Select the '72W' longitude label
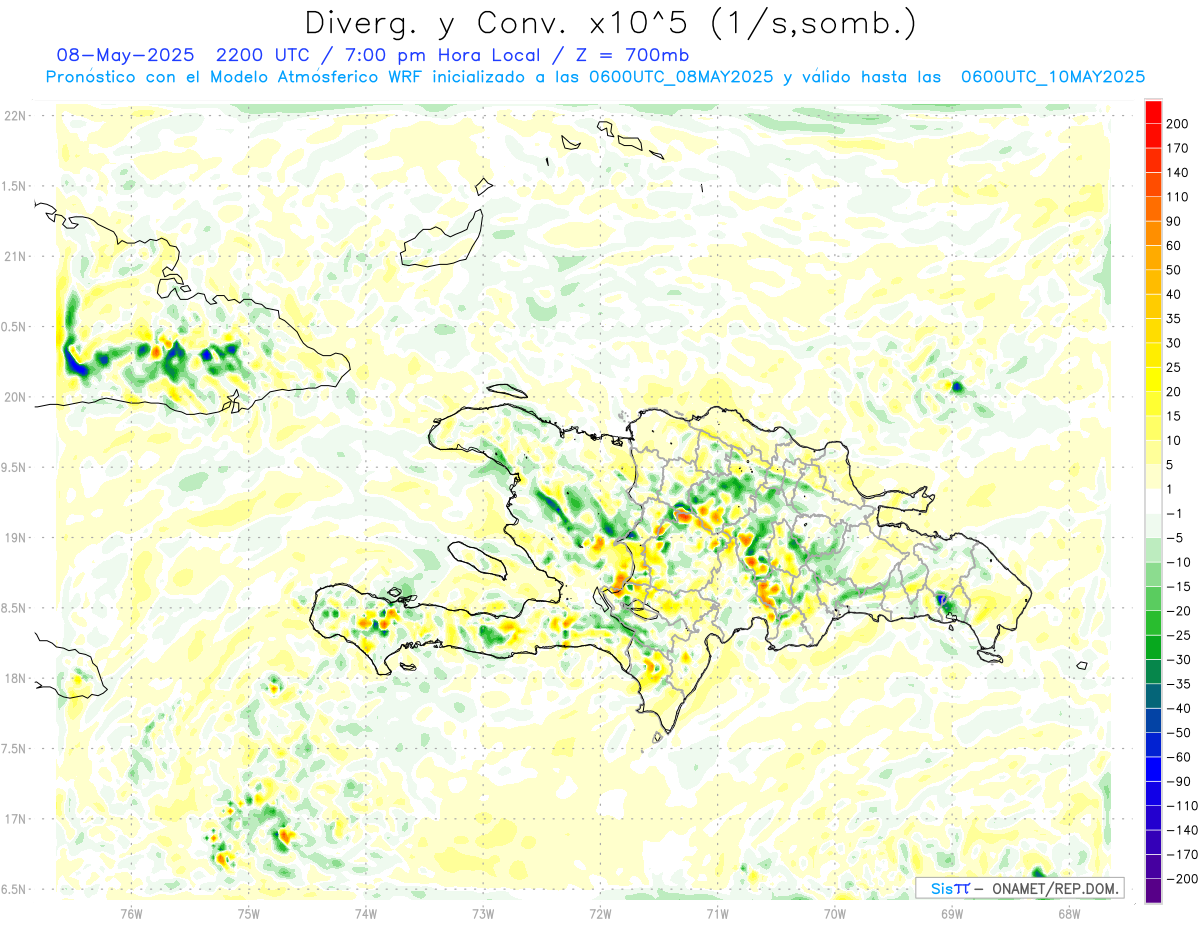1200x927 pixels. point(600,914)
